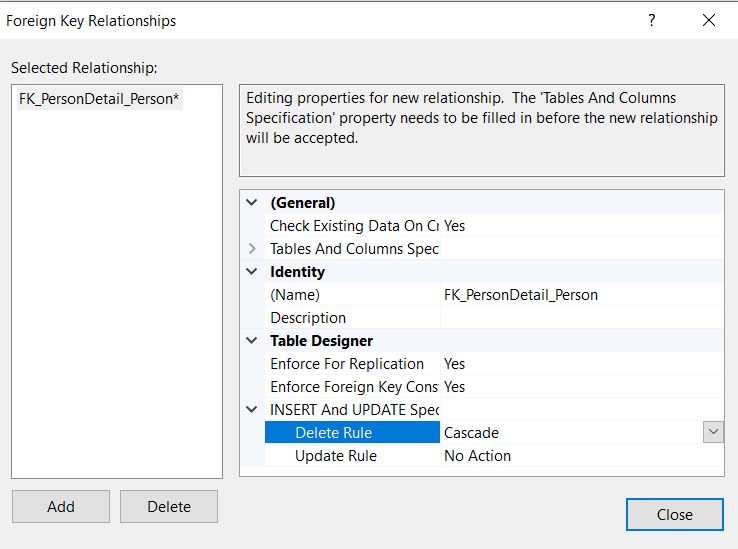Expand Tables And Columns Specification row
Screen dimensions: 738x549
tap(252, 249)
